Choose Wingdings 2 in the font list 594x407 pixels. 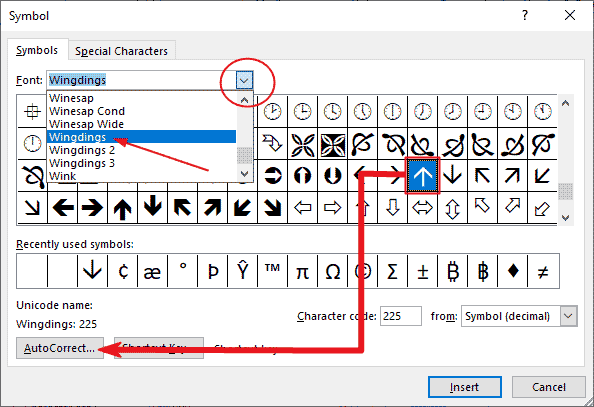click(x=142, y=150)
